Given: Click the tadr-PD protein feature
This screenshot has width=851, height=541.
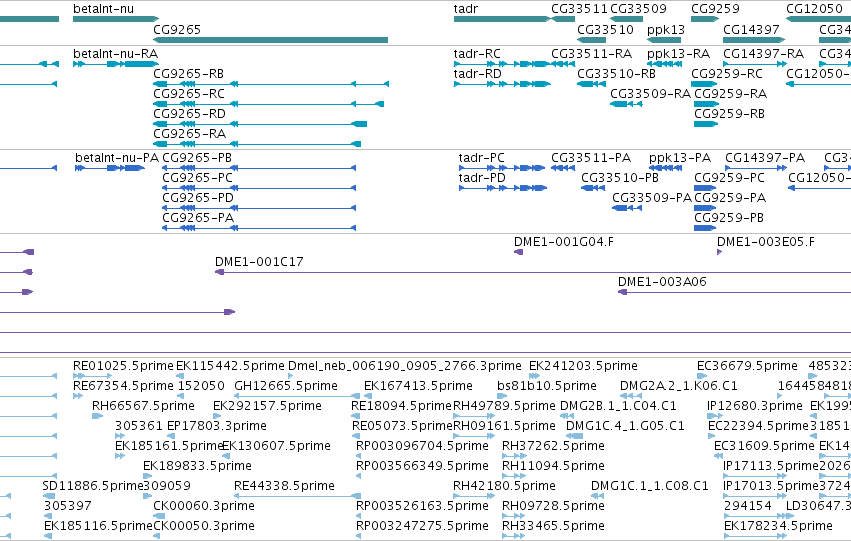Looking at the screenshot, I should 502,188.
